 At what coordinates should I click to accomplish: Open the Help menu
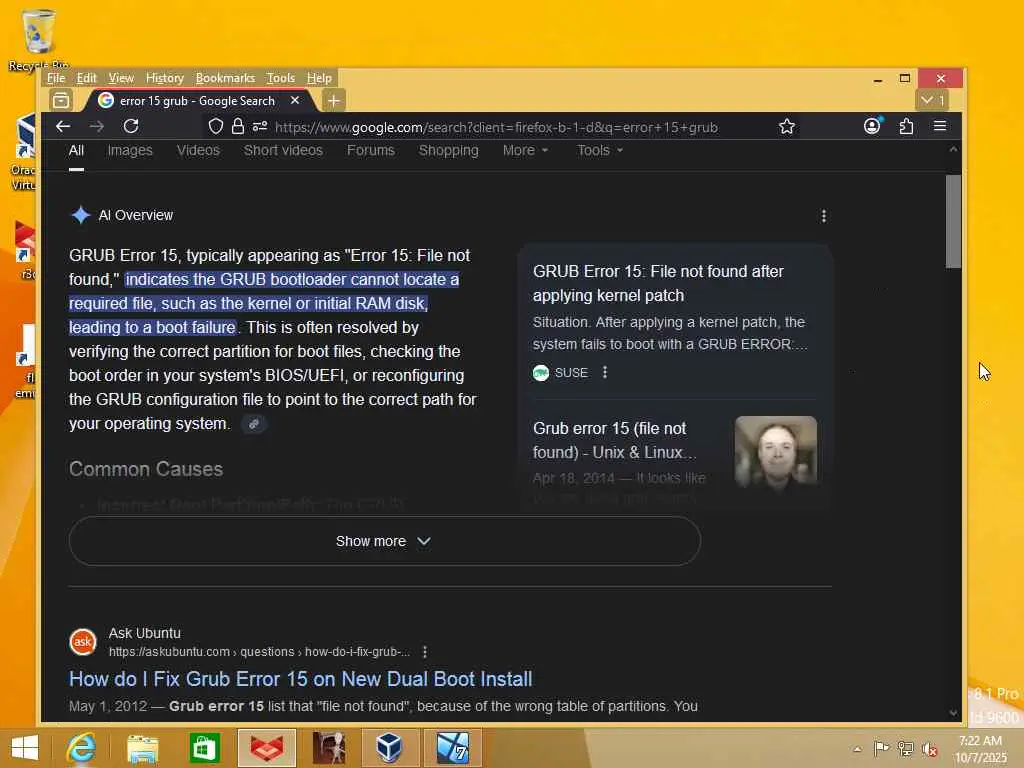[x=319, y=78]
